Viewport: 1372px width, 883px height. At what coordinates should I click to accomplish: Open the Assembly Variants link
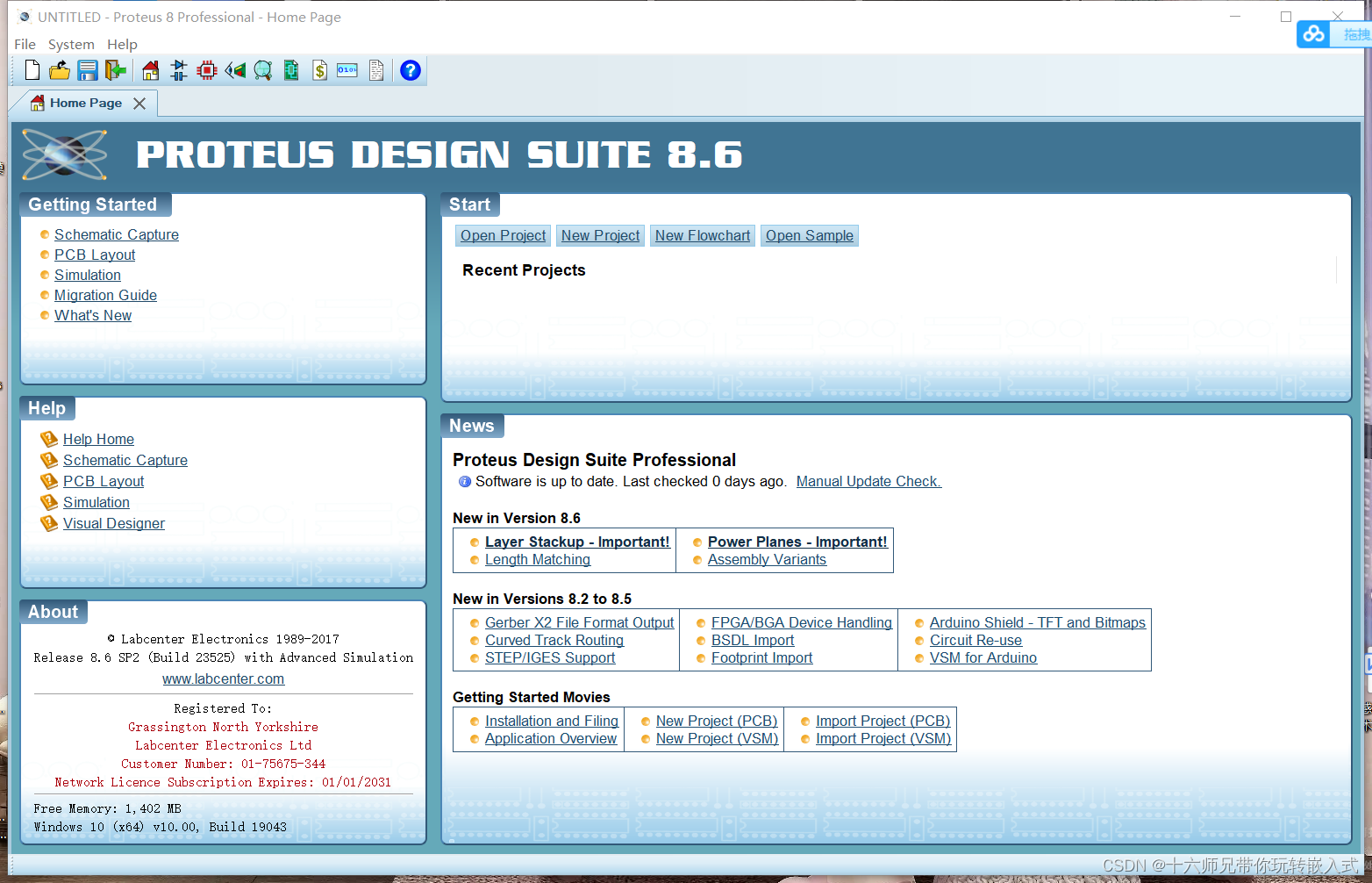[x=767, y=559]
